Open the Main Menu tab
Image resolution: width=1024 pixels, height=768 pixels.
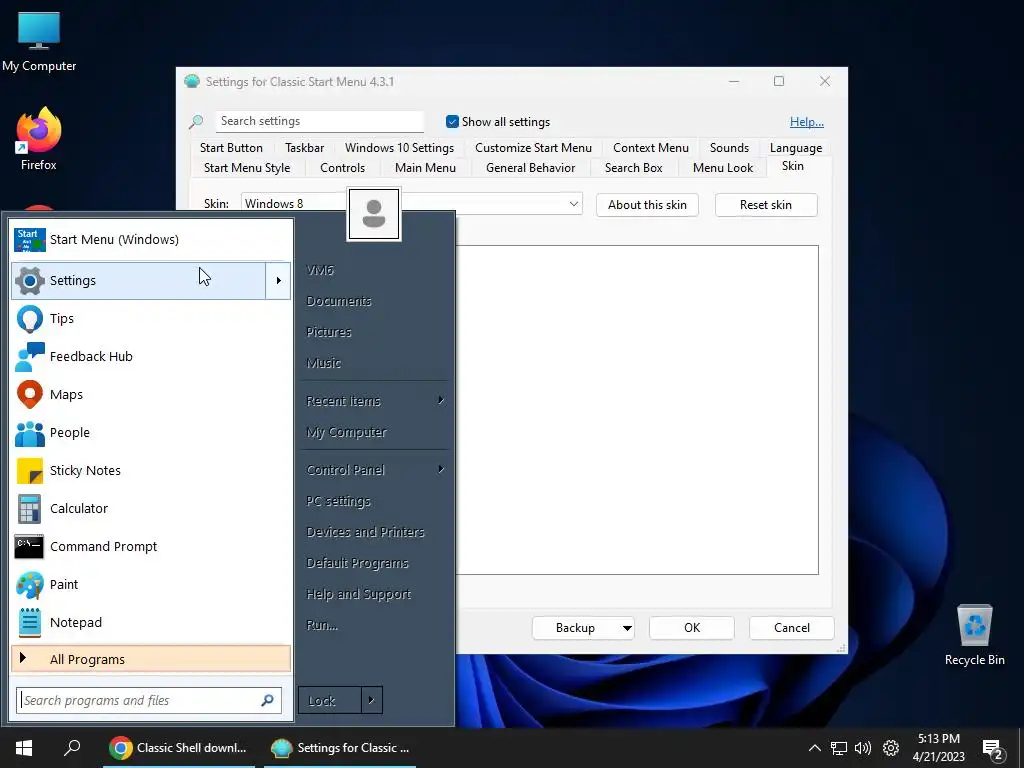point(425,168)
